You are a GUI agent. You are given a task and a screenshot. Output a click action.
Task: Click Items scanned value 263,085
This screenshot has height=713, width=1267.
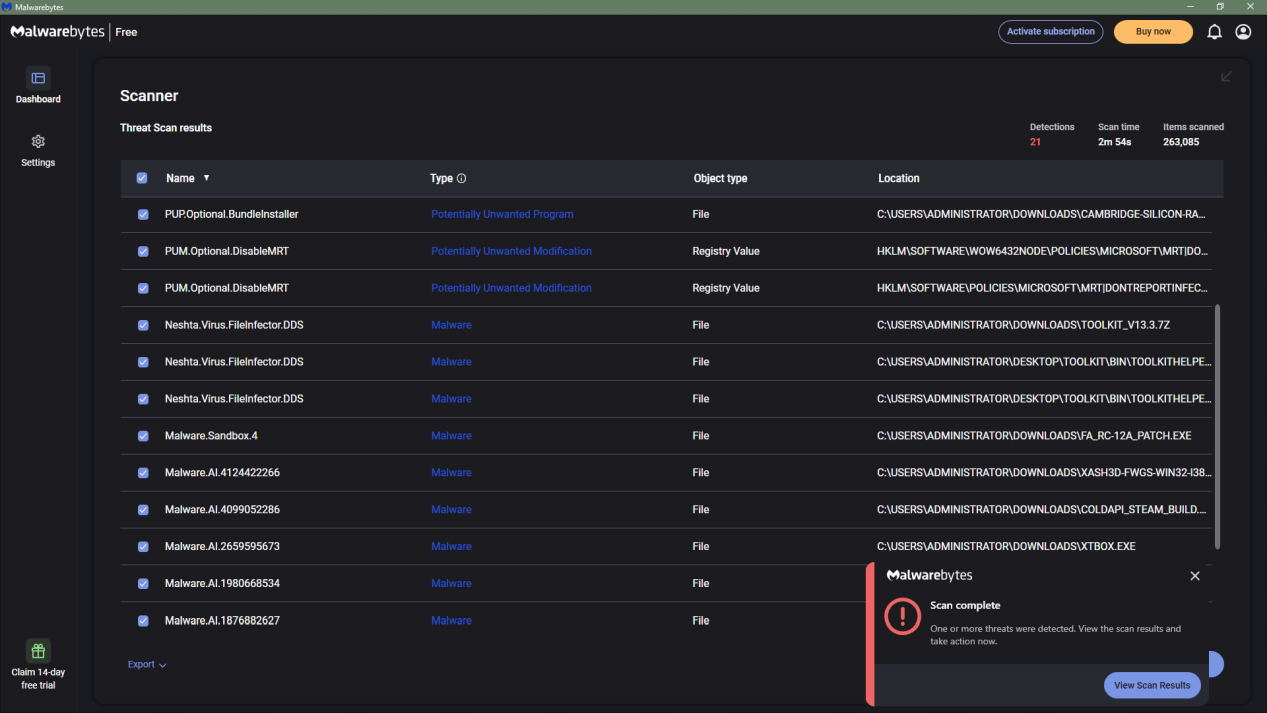coord(1181,142)
